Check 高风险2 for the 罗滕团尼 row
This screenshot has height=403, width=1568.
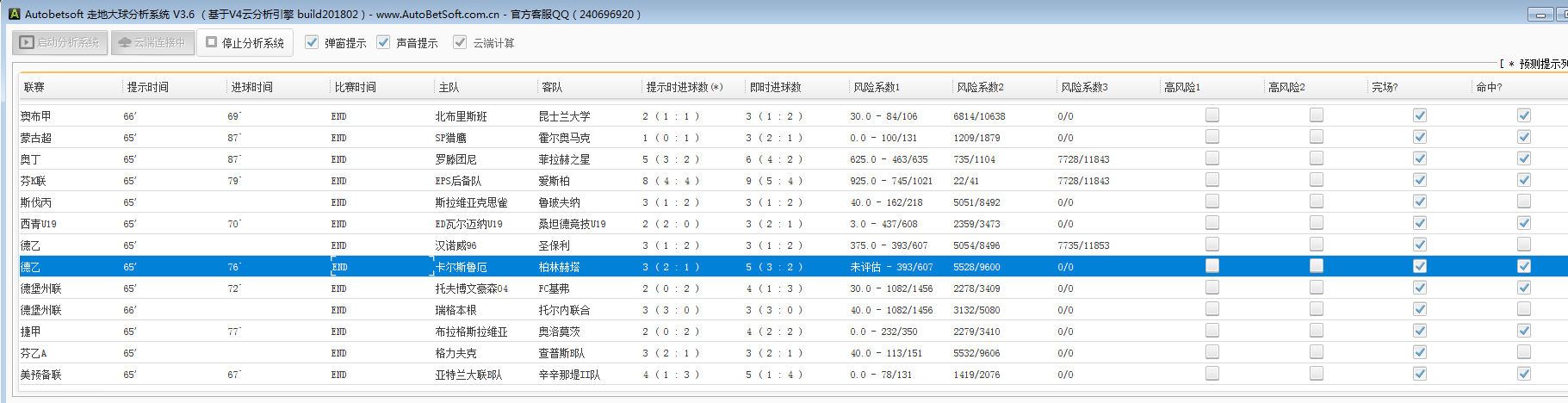(x=1316, y=158)
